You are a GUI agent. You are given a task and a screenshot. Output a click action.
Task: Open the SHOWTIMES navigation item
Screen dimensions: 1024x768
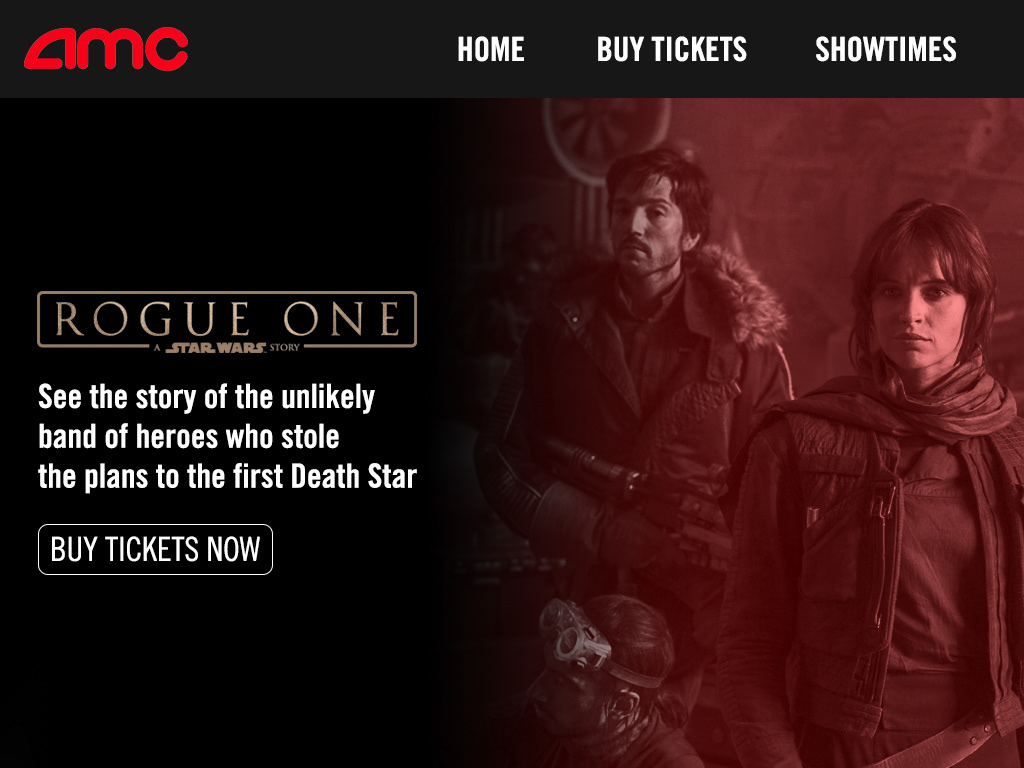886,50
